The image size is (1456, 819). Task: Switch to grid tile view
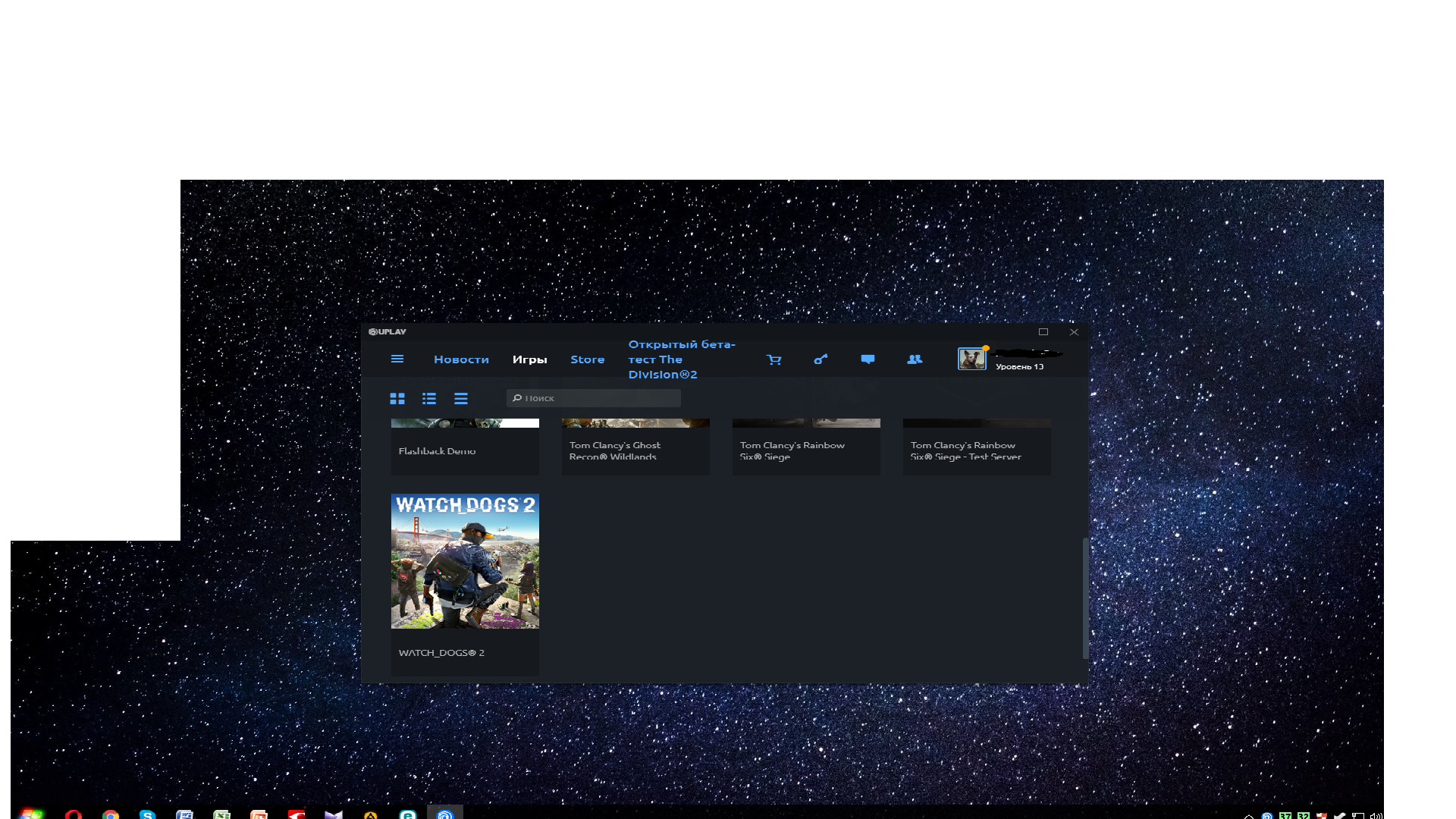tap(397, 399)
